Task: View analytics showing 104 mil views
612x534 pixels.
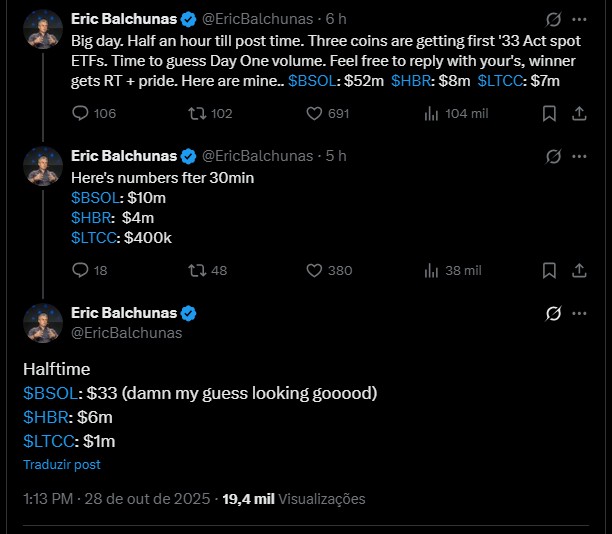Action: 432,114
